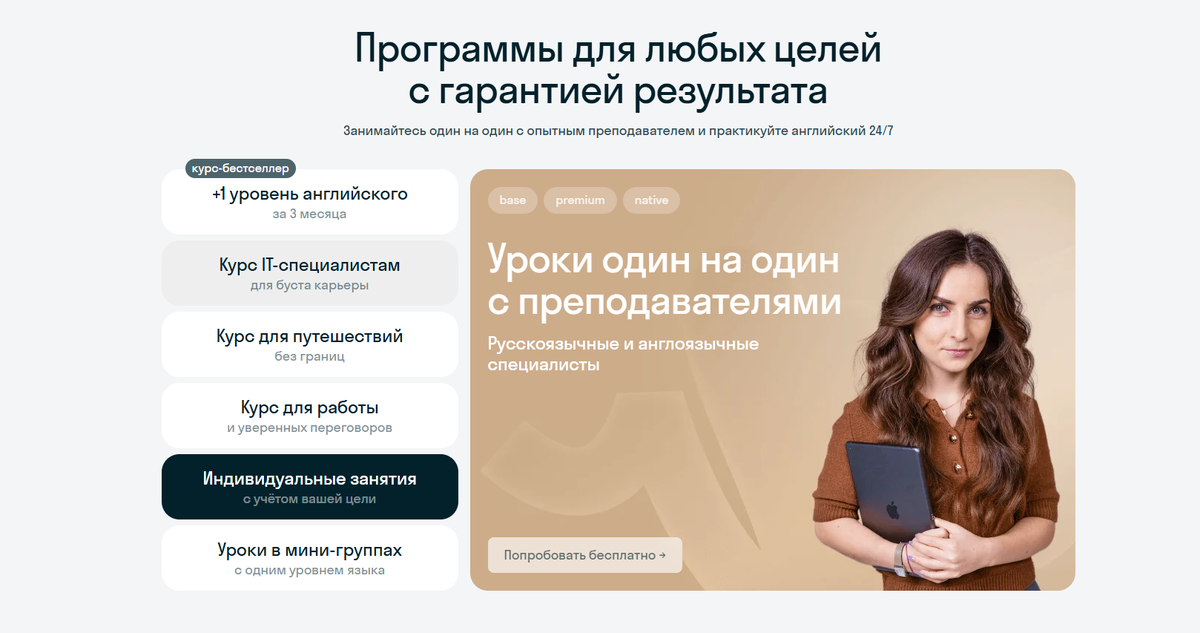The width and height of the screenshot is (1200, 633).
Task: Select '+1 уровень английского' course tab
Action: click(x=310, y=202)
